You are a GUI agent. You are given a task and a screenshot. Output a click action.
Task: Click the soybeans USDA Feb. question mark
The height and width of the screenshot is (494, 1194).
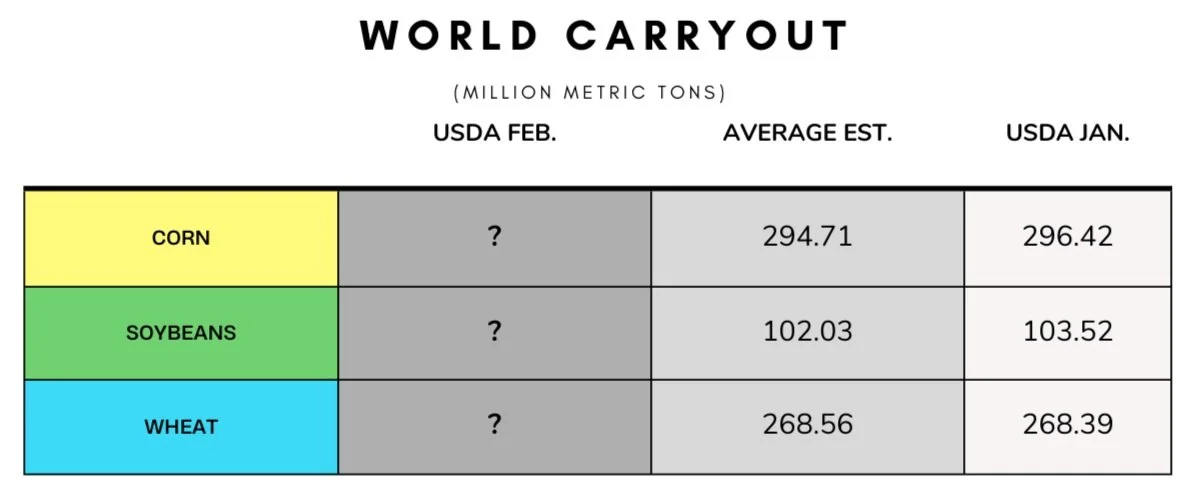[x=495, y=331]
